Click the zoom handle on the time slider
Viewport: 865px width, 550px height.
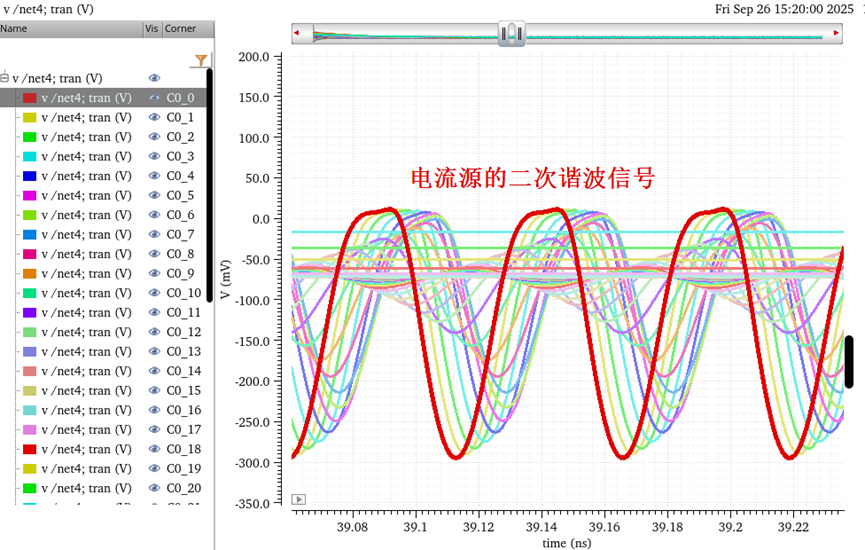pyautogui.click(x=511, y=34)
